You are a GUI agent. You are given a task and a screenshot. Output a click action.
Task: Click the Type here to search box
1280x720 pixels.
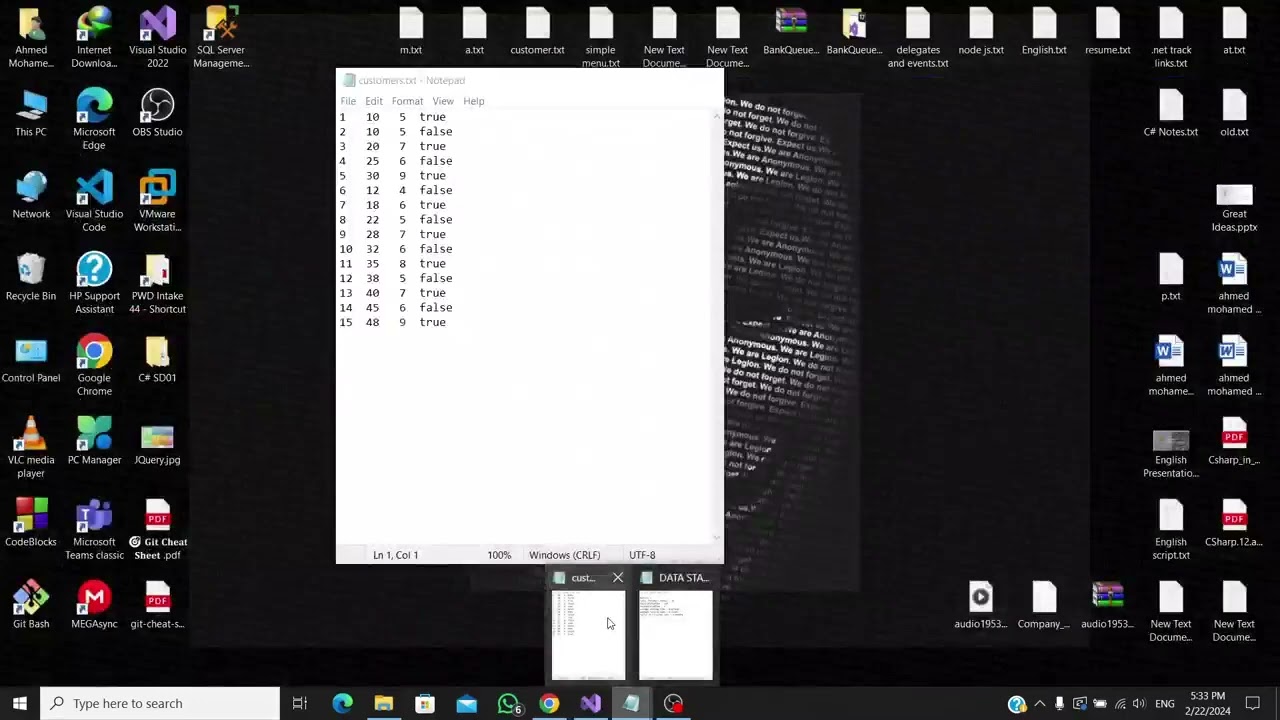(160, 703)
